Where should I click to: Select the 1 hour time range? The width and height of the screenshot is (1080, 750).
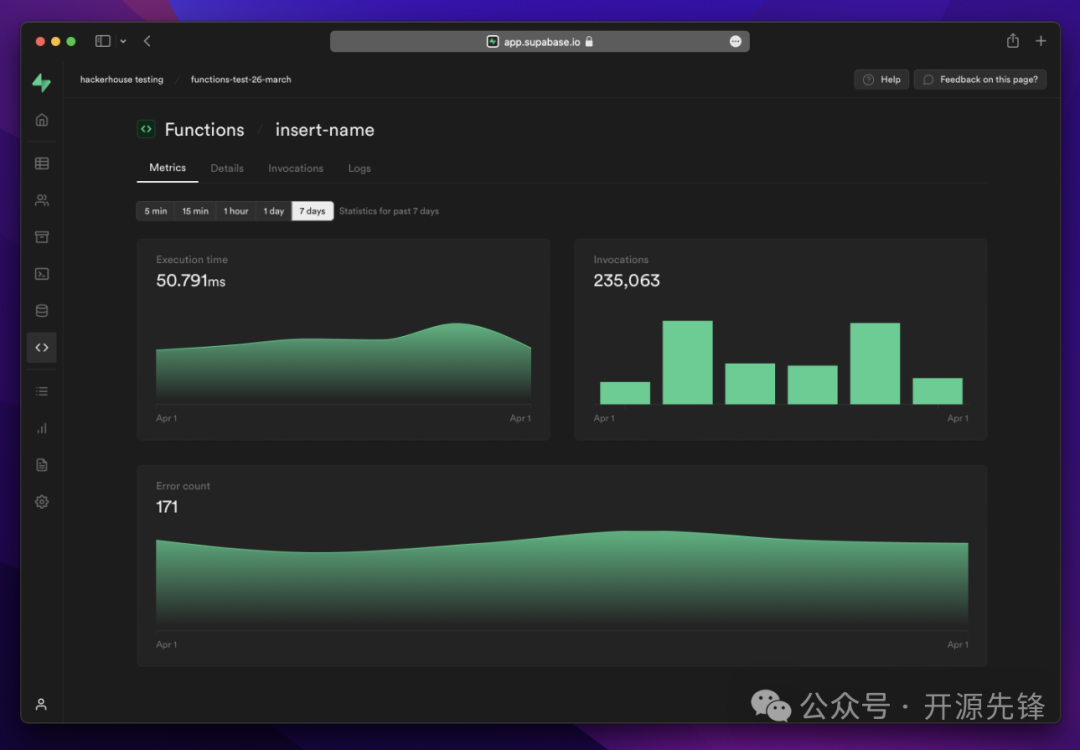[x=236, y=211]
